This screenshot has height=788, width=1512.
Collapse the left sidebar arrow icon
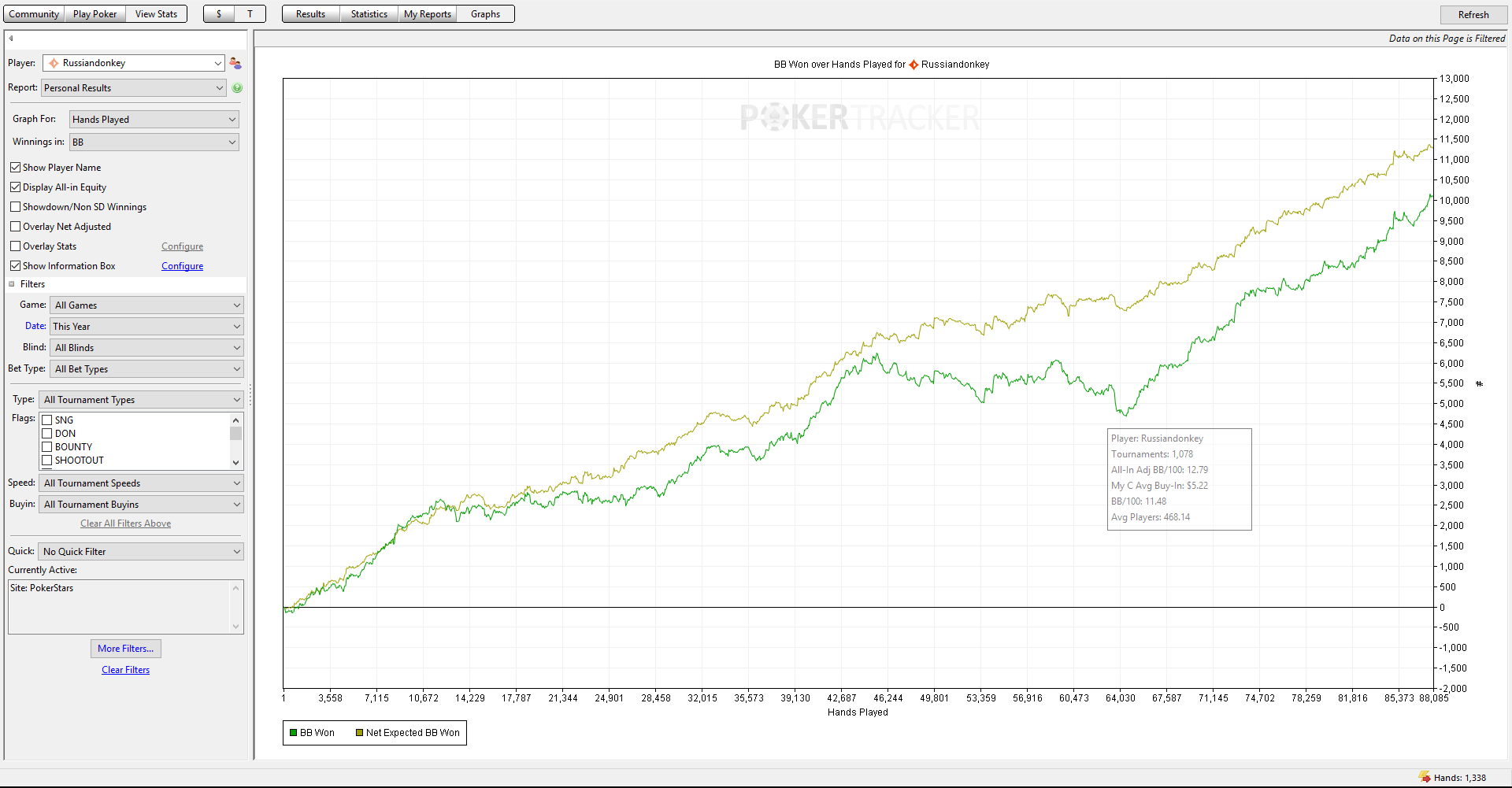11,38
